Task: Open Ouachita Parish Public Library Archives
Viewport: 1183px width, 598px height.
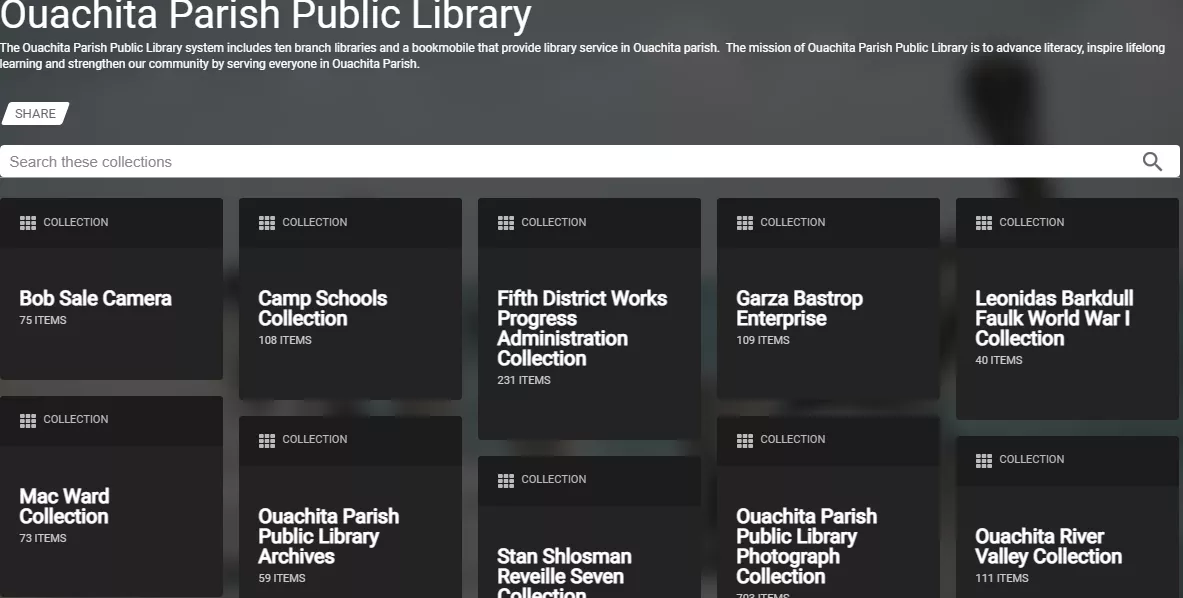Action: pos(329,536)
